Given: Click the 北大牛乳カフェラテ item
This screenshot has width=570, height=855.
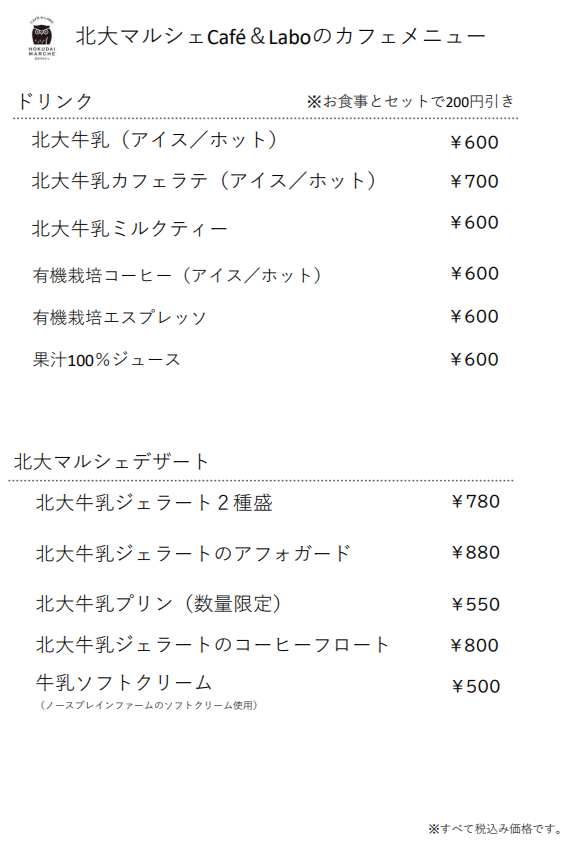Looking at the screenshot, I should click(203, 180).
